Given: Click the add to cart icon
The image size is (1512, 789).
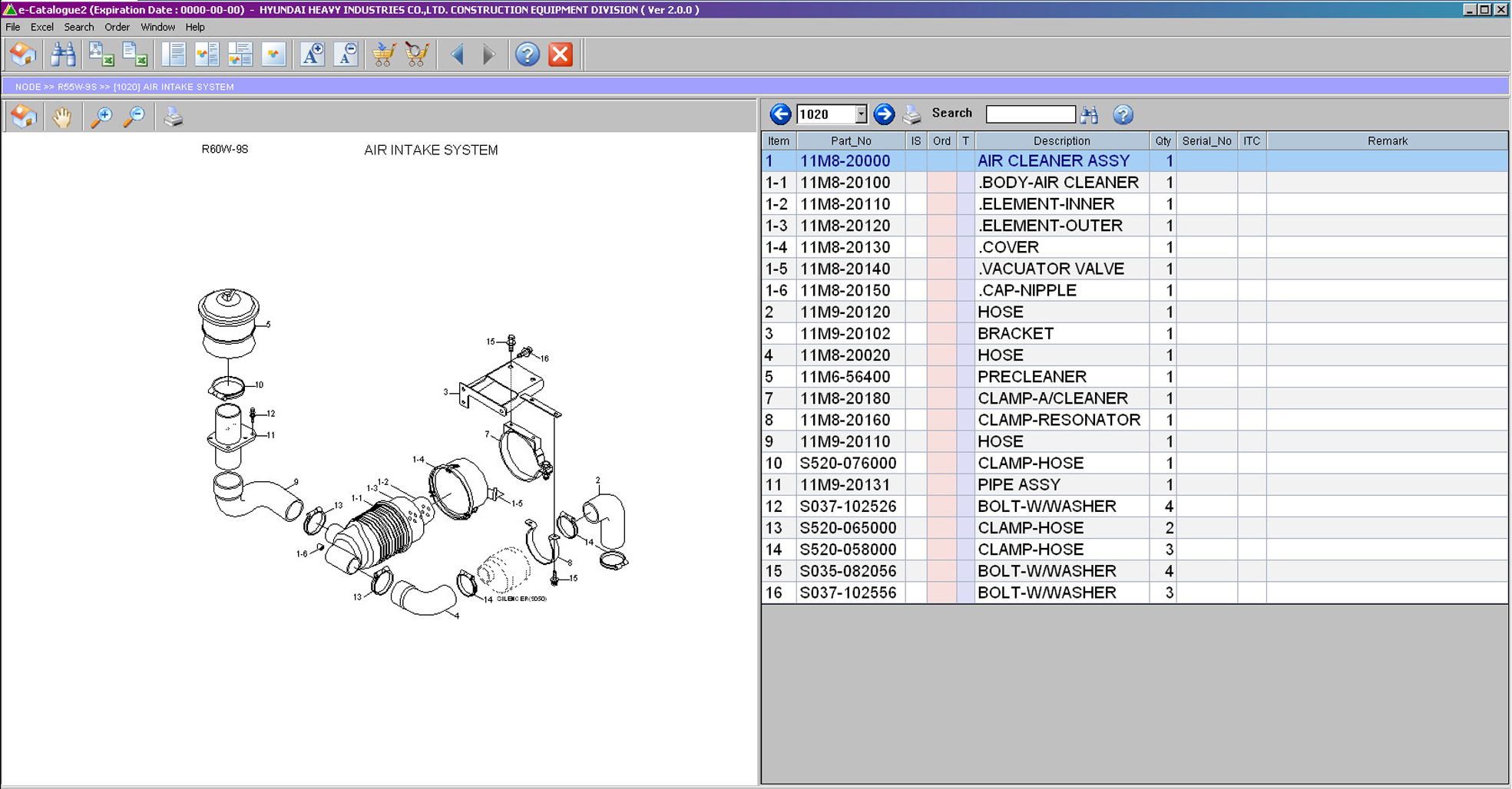Looking at the screenshot, I should [x=383, y=54].
